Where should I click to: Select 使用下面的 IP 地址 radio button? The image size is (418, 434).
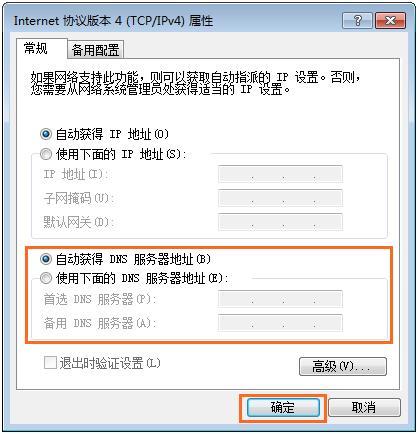[46, 154]
